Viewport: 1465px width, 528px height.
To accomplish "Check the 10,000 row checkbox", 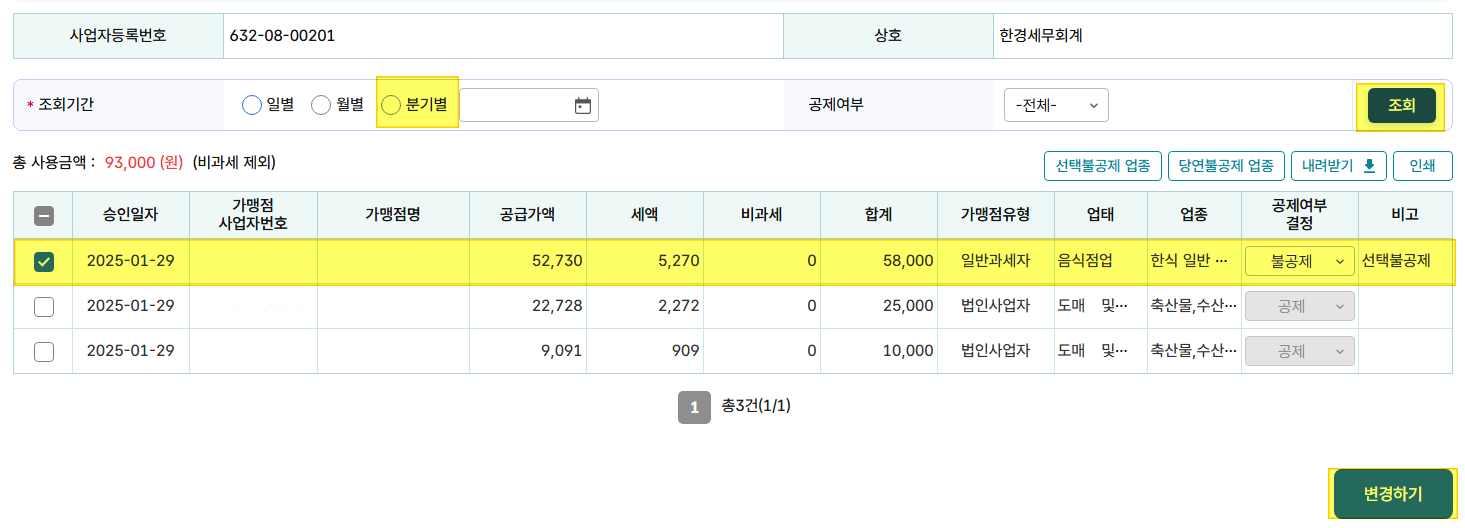I will [44, 351].
